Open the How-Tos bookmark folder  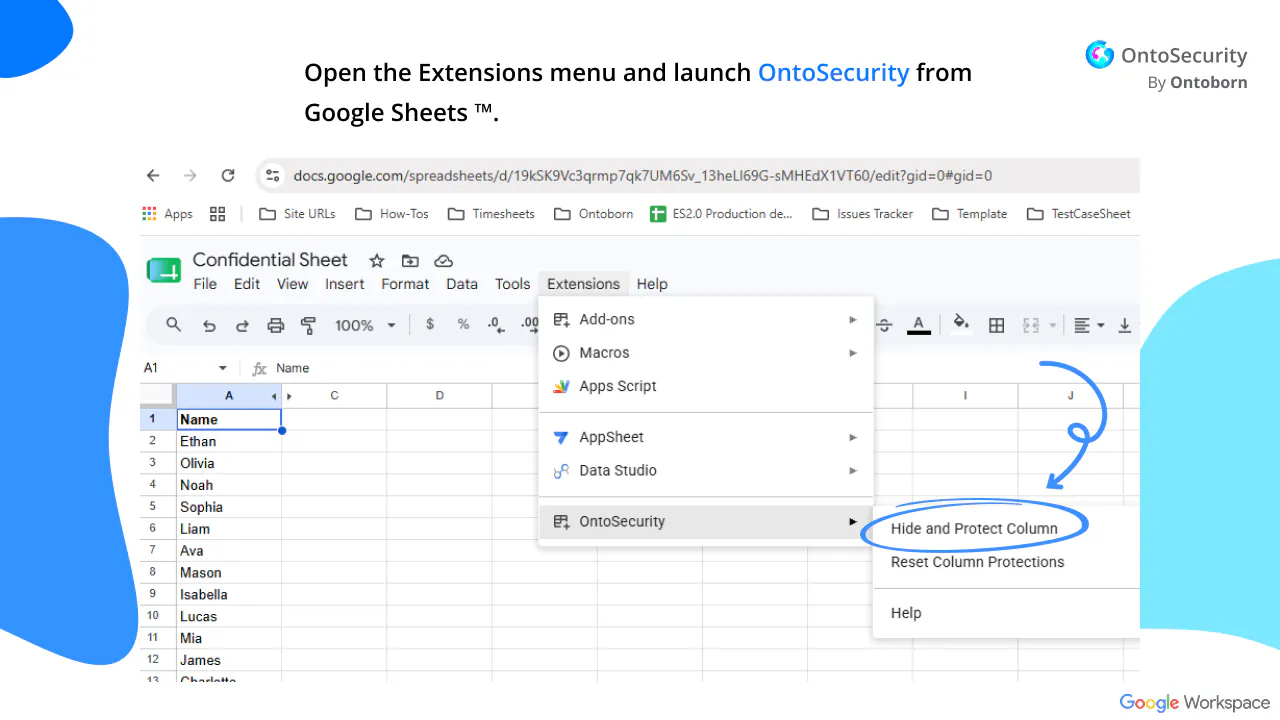pyautogui.click(x=391, y=214)
